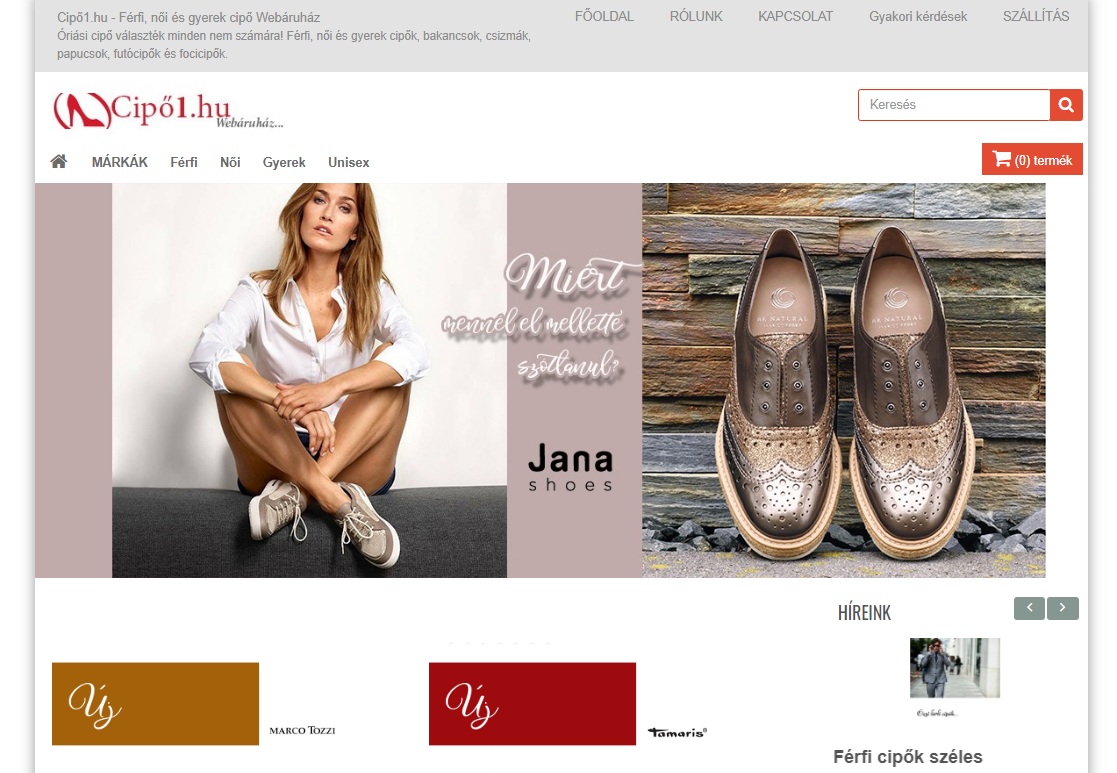Expand the Férfi category menu
Image resolution: width=1117 pixels, height=773 pixels.
click(x=184, y=162)
